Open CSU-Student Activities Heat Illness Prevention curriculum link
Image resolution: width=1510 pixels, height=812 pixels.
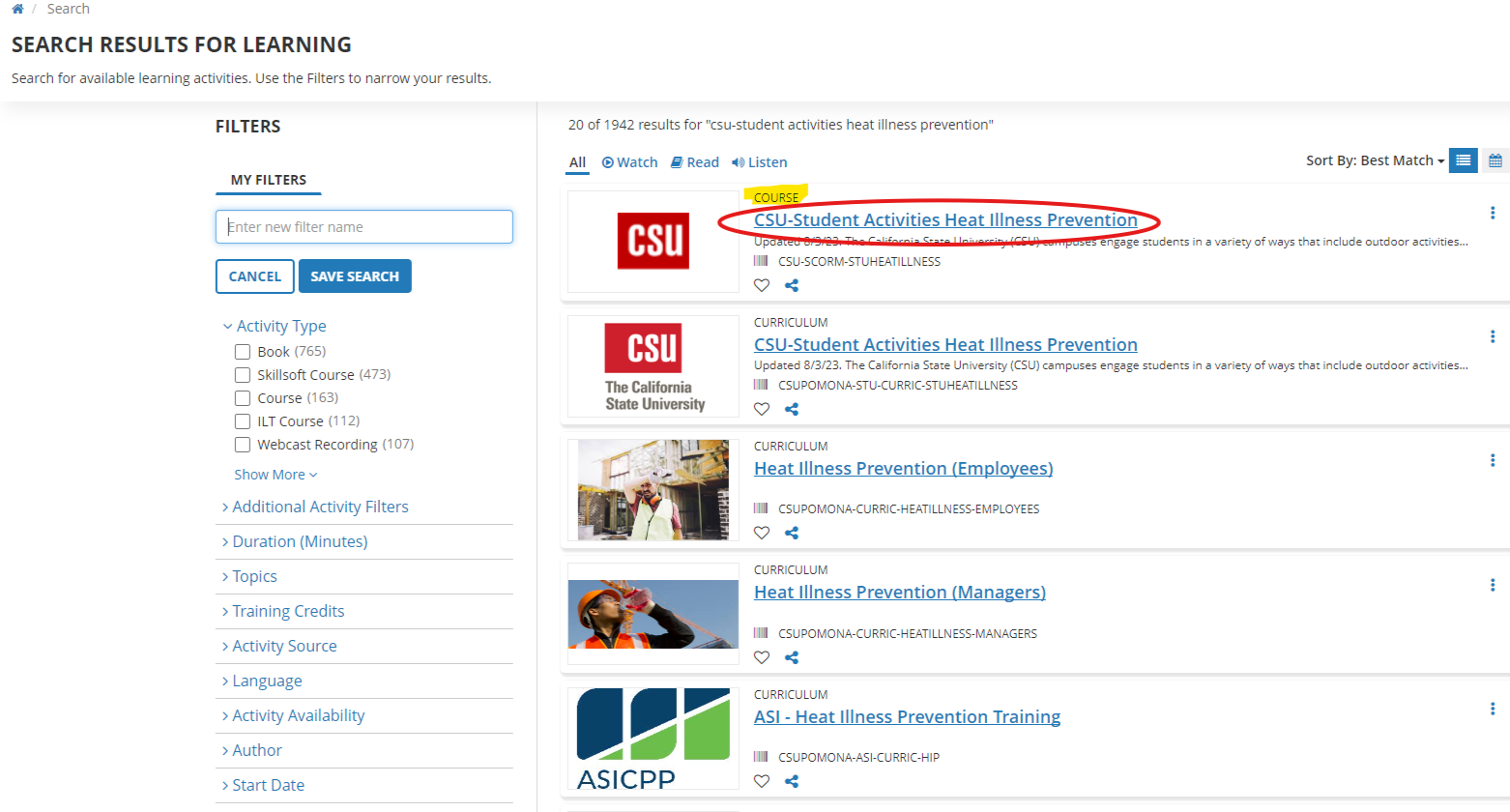945,344
